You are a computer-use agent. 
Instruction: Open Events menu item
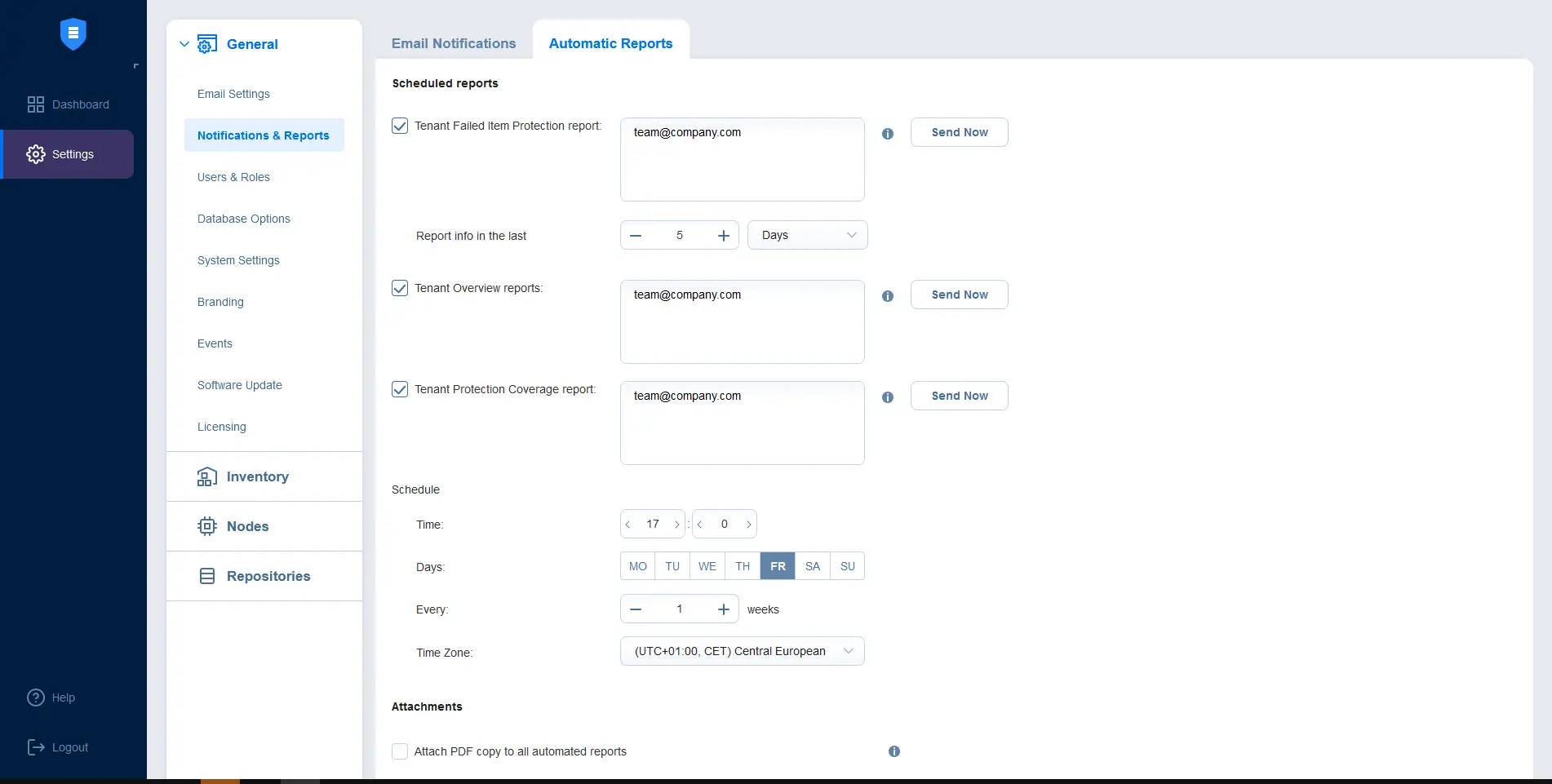(215, 343)
